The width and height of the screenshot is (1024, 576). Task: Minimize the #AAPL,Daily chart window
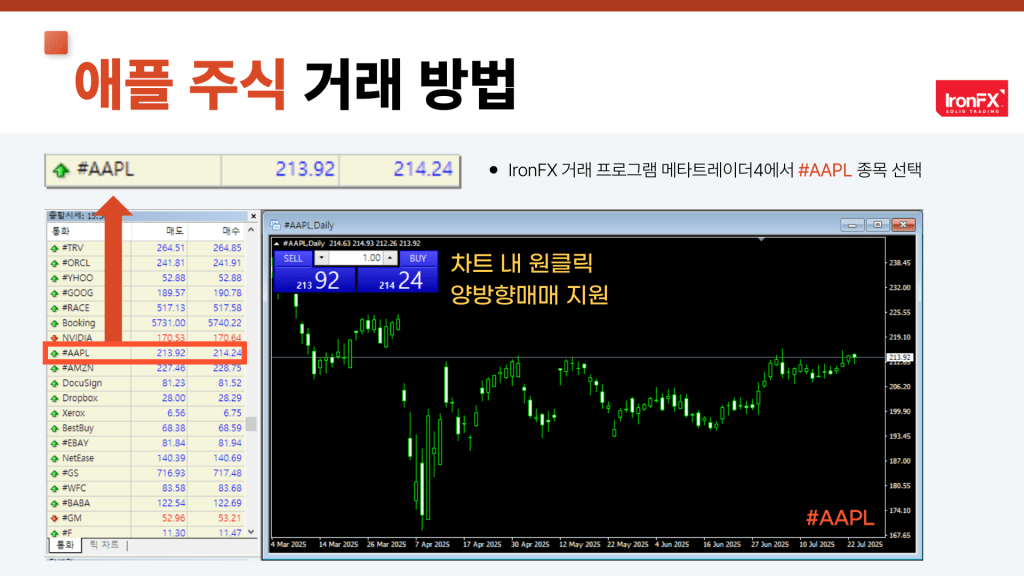coord(852,225)
